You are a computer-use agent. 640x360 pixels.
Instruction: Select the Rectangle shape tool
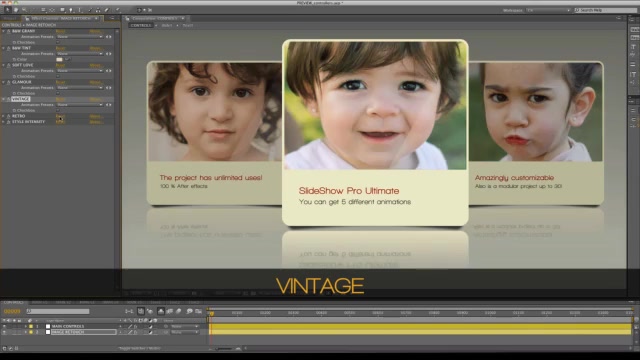pos(62,10)
